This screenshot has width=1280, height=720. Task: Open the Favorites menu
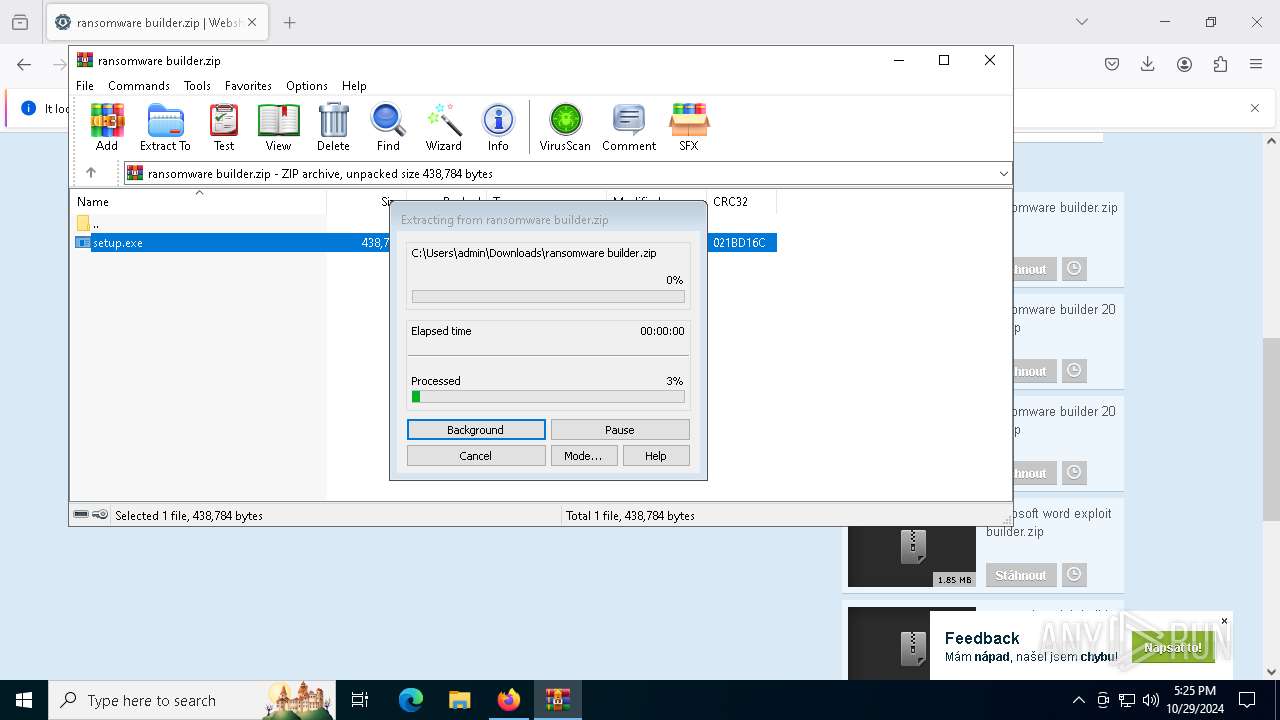[x=248, y=86]
